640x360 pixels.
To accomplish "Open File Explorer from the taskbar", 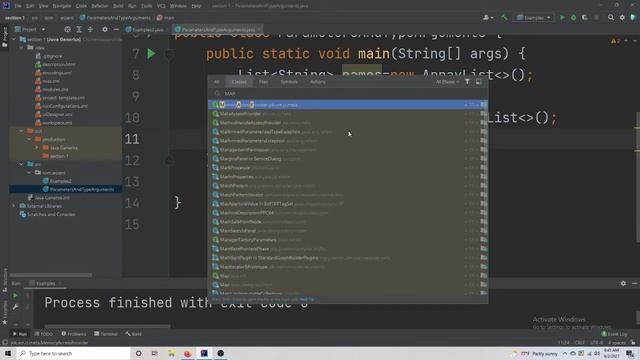I will click(x=171, y=353).
